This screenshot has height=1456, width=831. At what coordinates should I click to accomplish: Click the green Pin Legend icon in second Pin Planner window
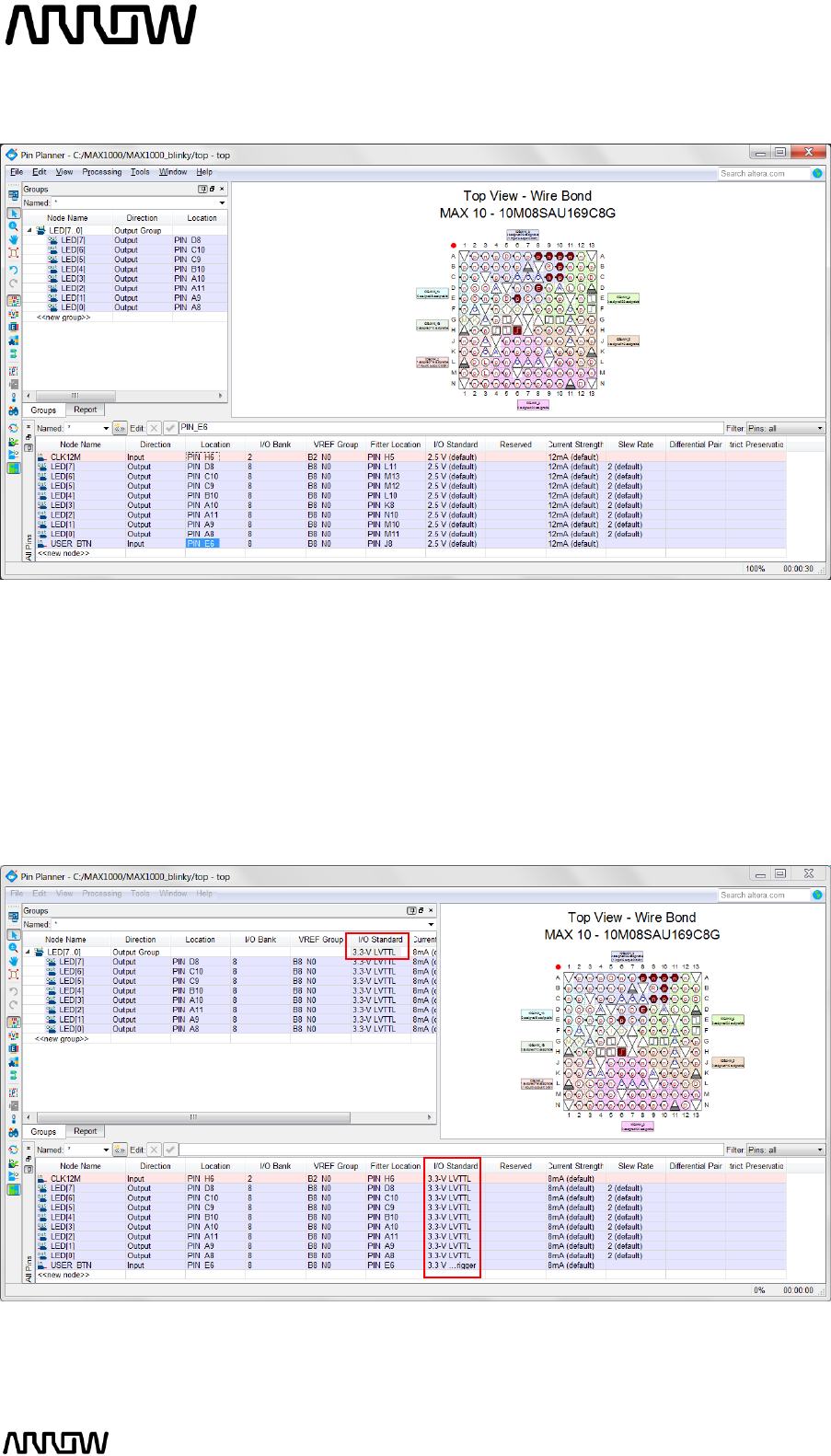point(13,1189)
